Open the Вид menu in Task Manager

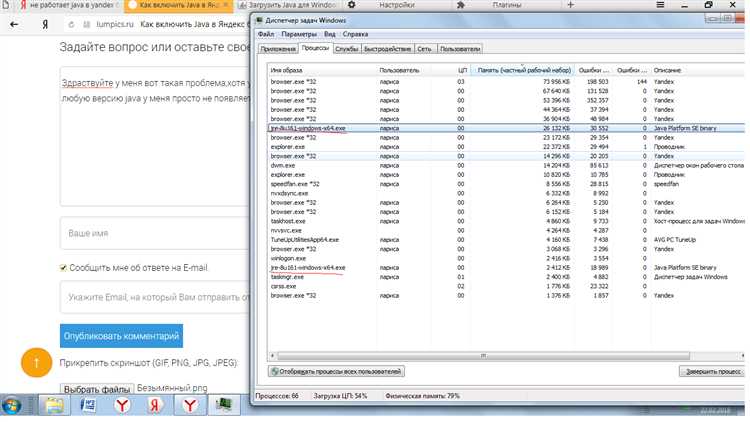click(330, 34)
